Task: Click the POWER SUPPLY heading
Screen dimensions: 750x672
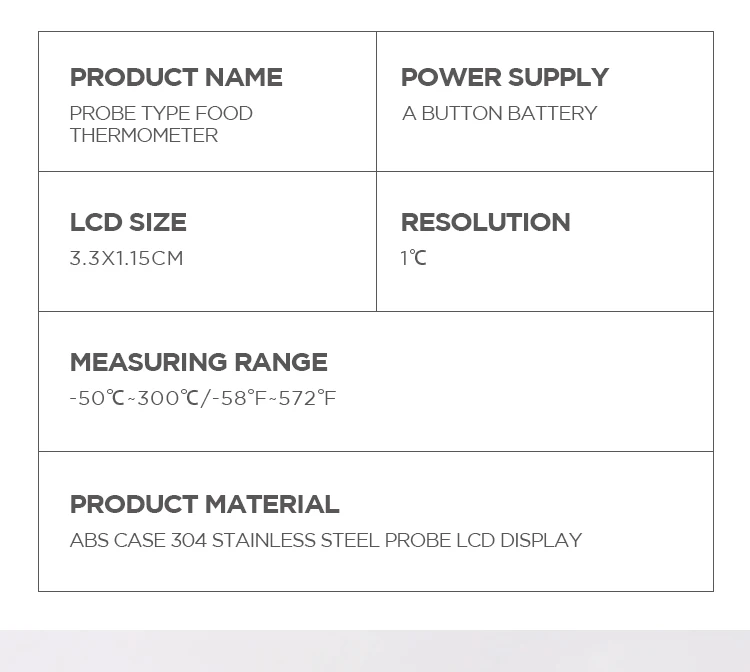Action: [x=504, y=78]
